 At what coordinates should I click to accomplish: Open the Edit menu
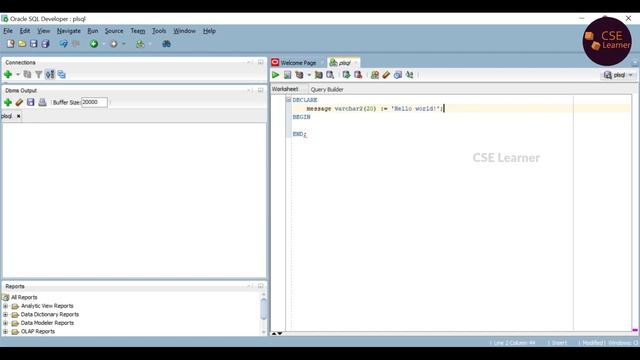25,31
